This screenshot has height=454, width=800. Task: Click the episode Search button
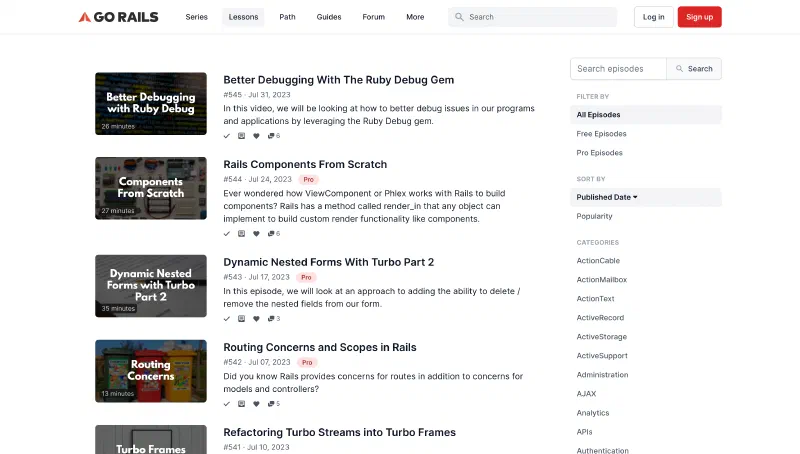[694, 68]
